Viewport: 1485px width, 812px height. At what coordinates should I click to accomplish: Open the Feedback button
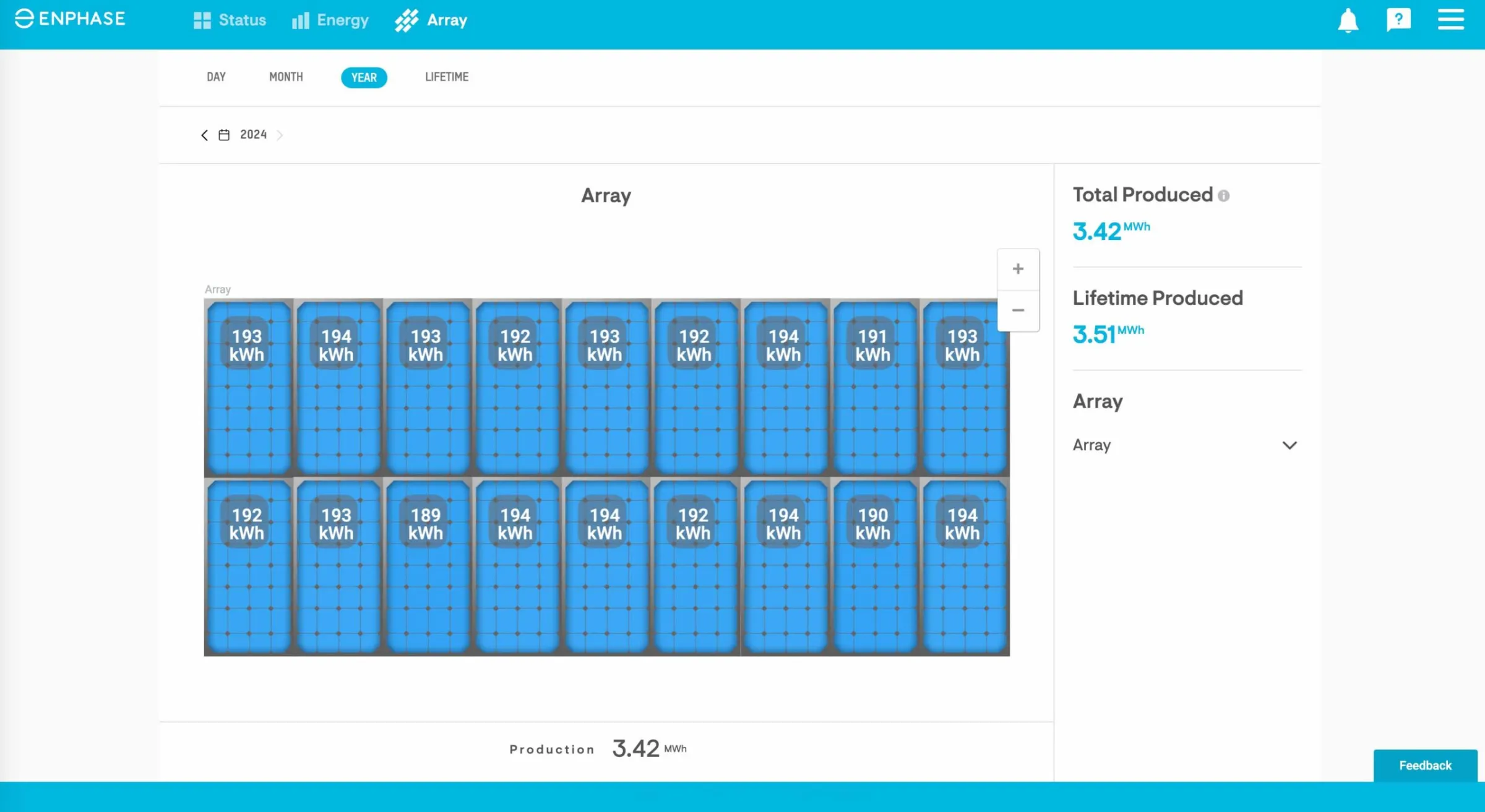pos(1425,765)
